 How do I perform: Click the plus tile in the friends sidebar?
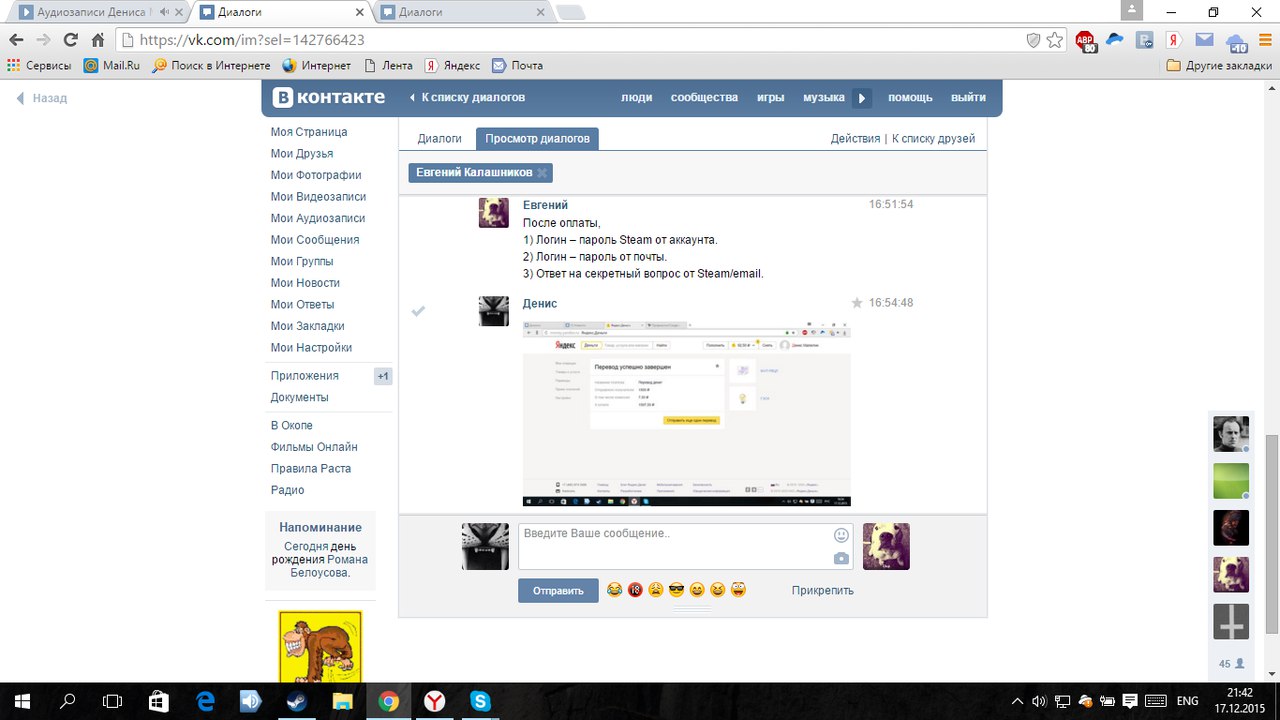[x=1231, y=622]
